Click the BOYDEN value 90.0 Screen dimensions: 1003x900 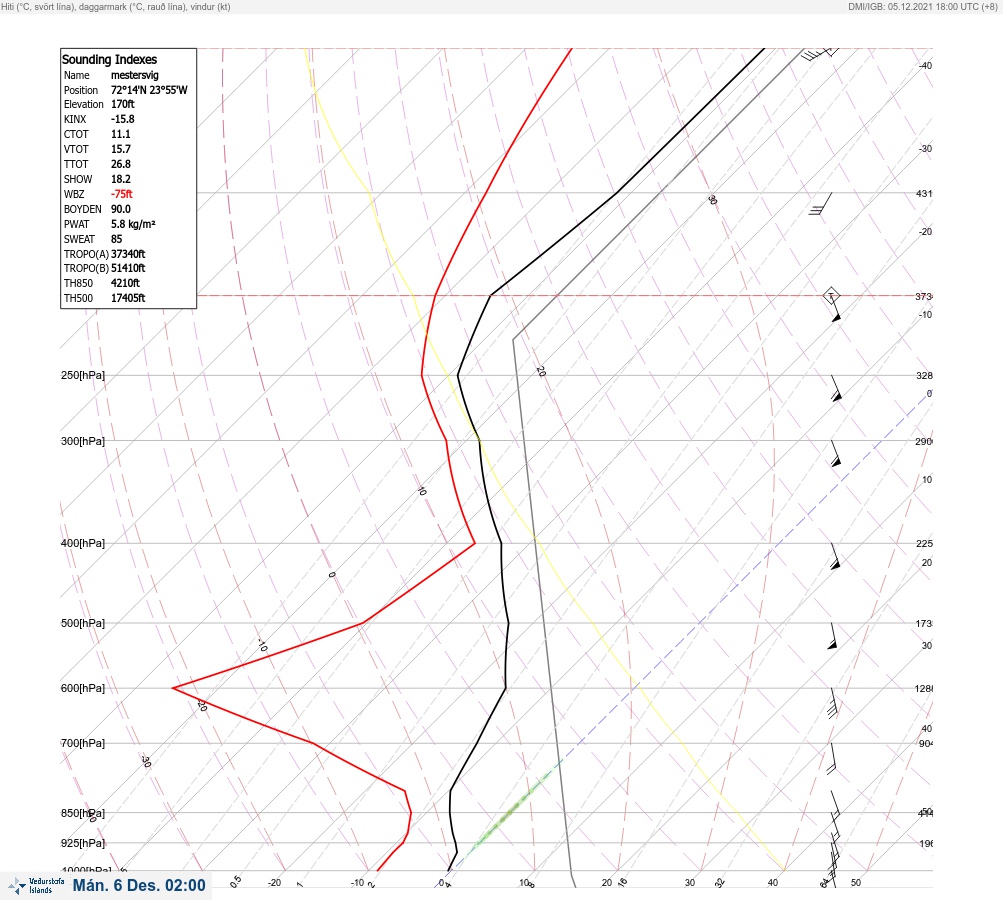click(121, 209)
